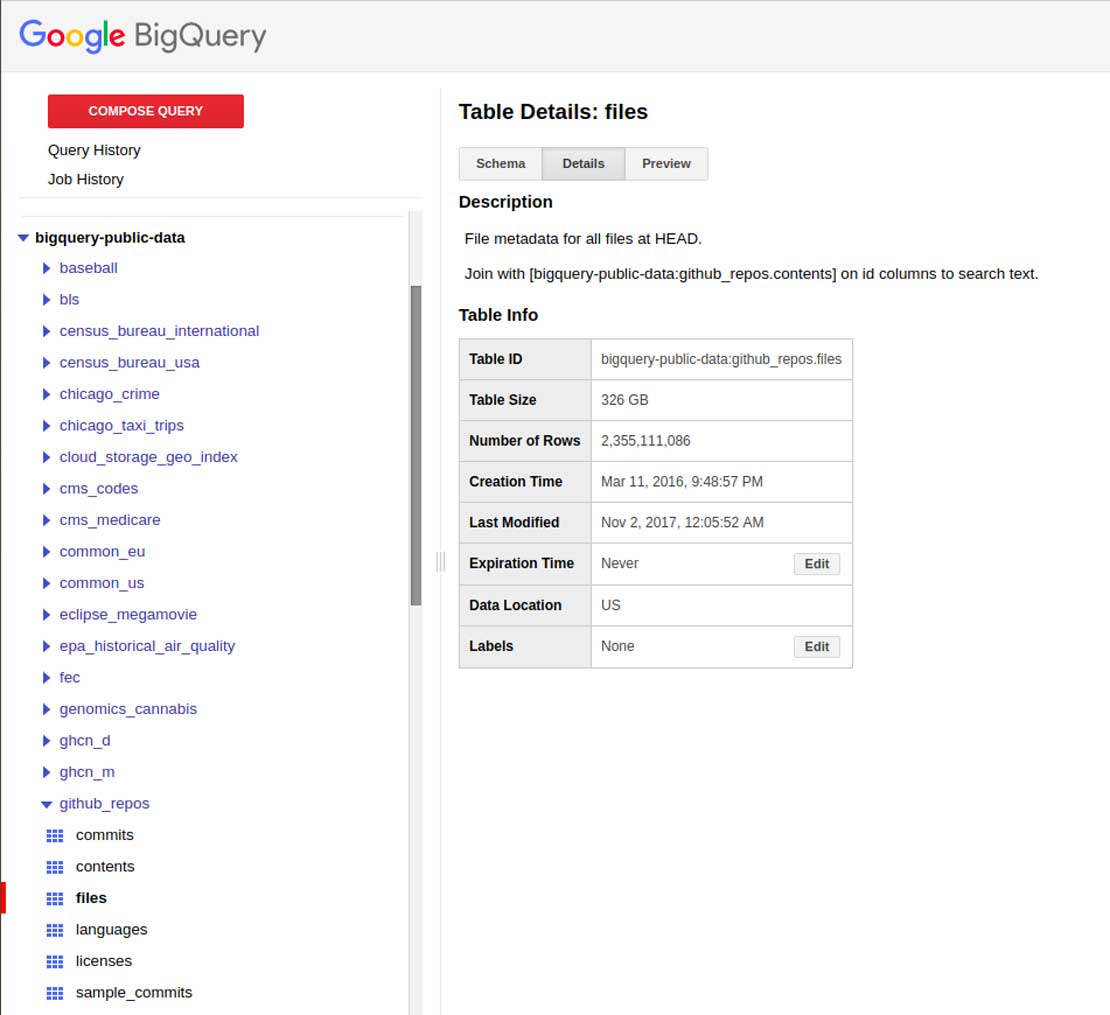This screenshot has height=1015, width=1110.
Task: Click the Labels value None
Action: [617, 646]
